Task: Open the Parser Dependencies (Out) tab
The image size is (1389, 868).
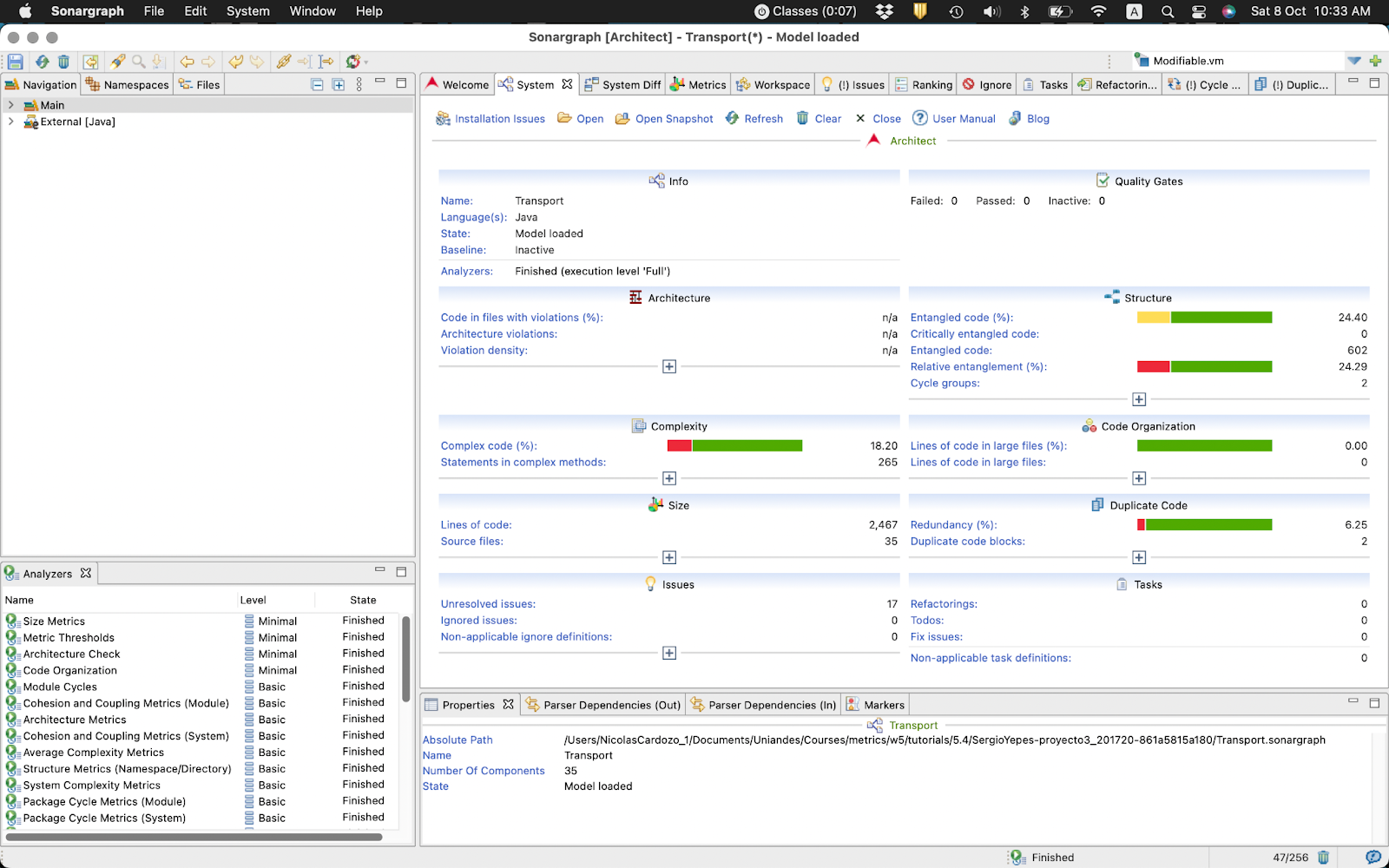Action: (603, 705)
